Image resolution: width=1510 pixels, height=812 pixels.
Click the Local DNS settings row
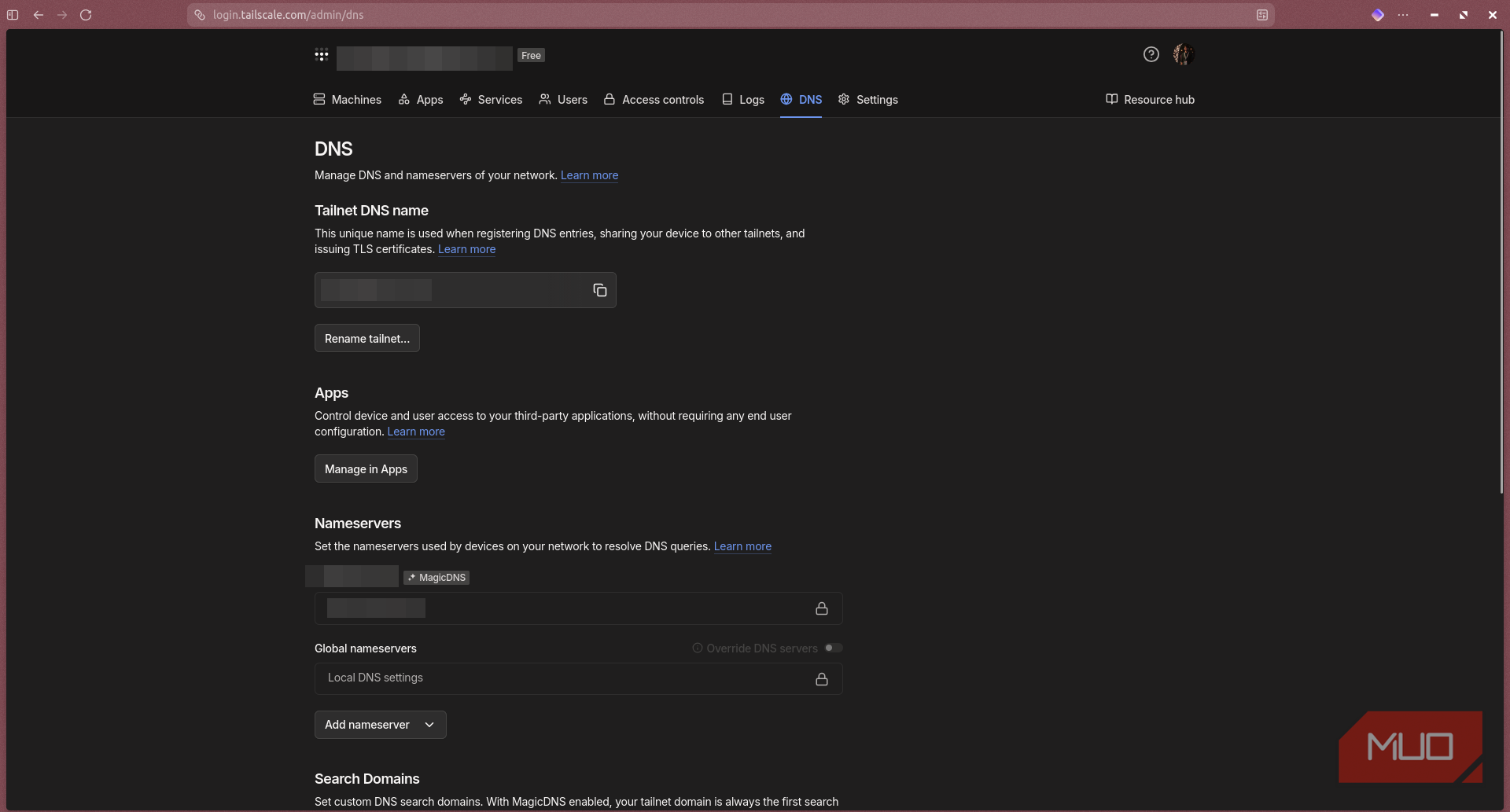tap(578, 678)
